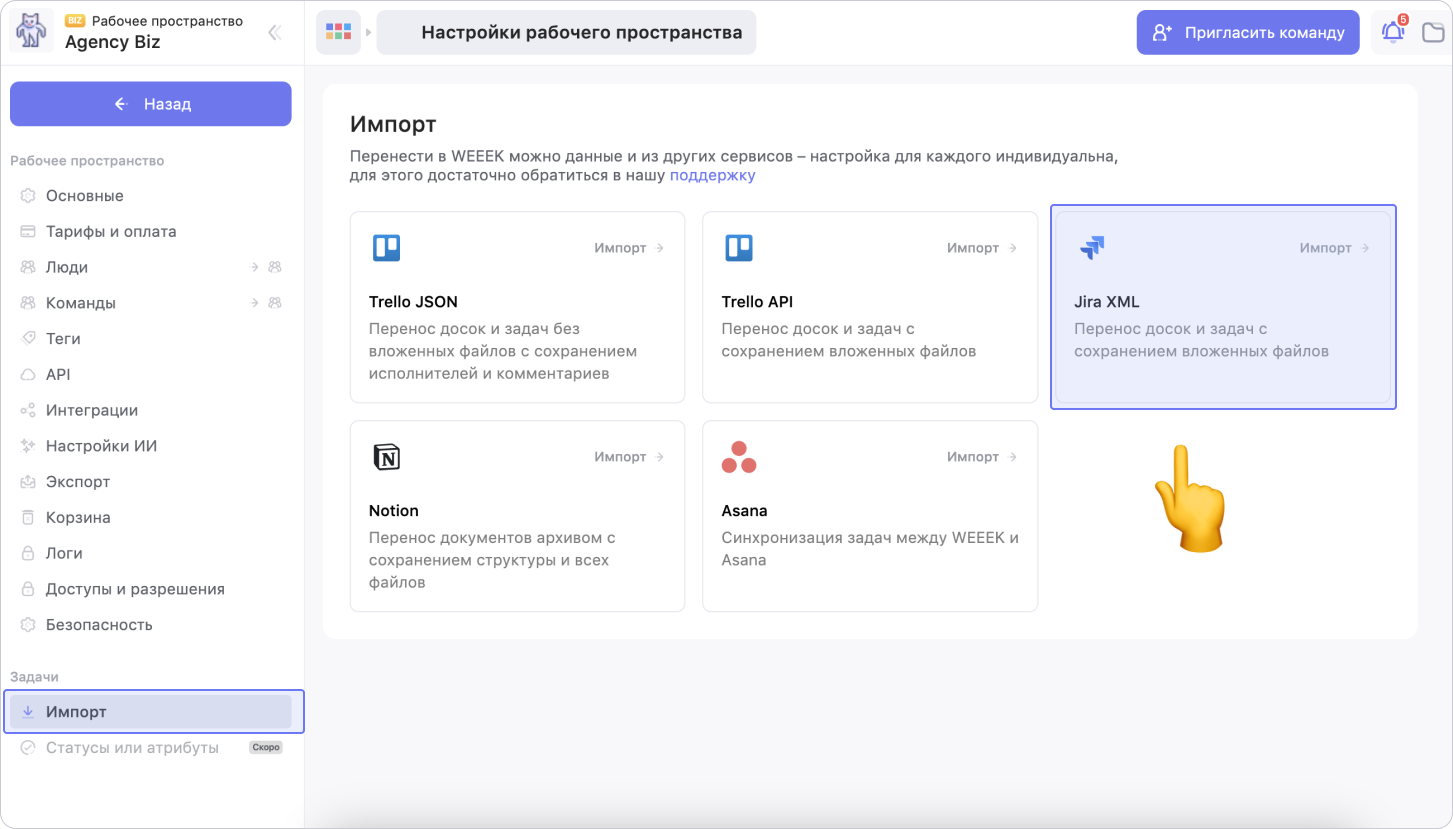
Task: Open Настройки ИИ in sidebar
Action: coord(101,446)
